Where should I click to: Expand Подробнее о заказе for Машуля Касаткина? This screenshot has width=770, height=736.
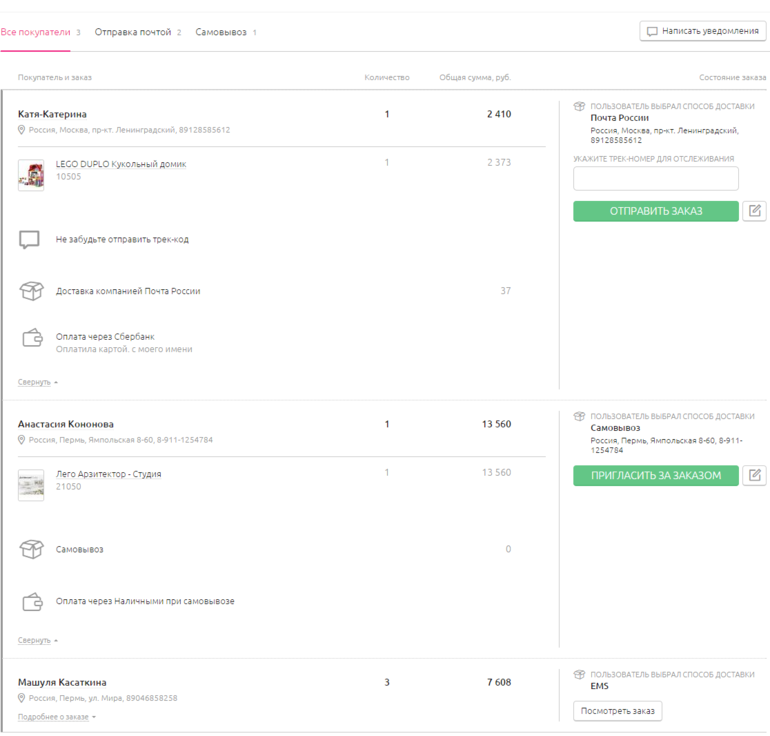(56, 717)
